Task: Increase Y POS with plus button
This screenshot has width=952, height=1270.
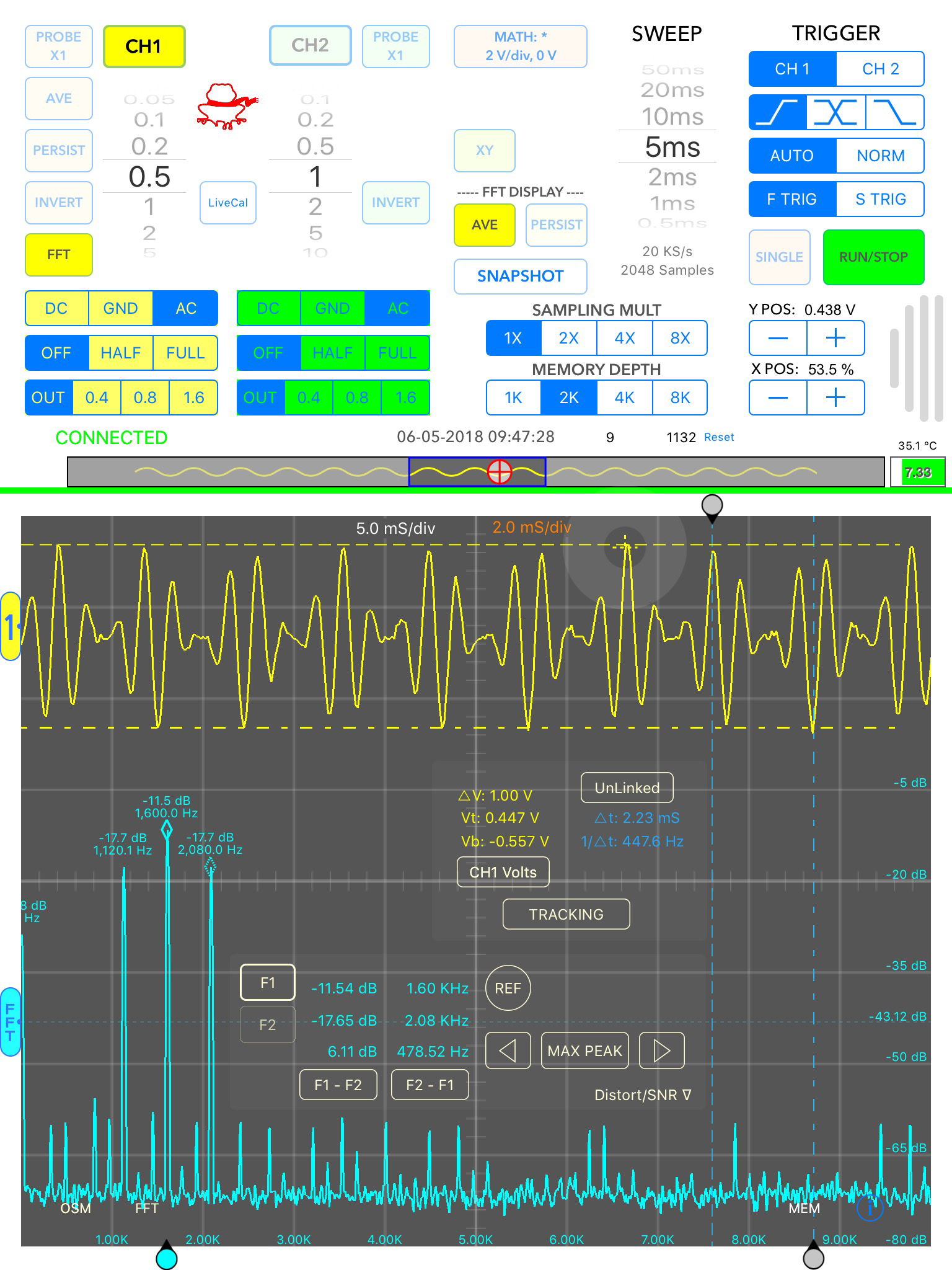Action: [x=835, y=338]
